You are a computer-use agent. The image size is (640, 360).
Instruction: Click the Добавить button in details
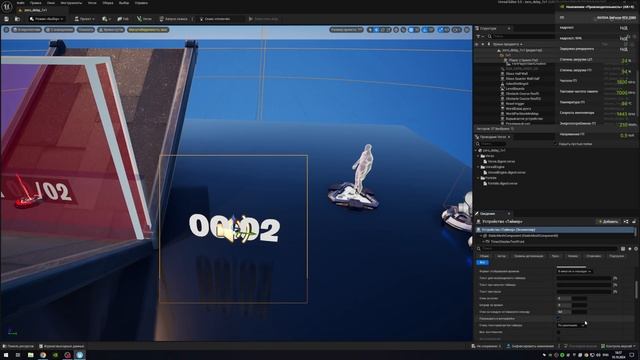[x=608, y=222]
